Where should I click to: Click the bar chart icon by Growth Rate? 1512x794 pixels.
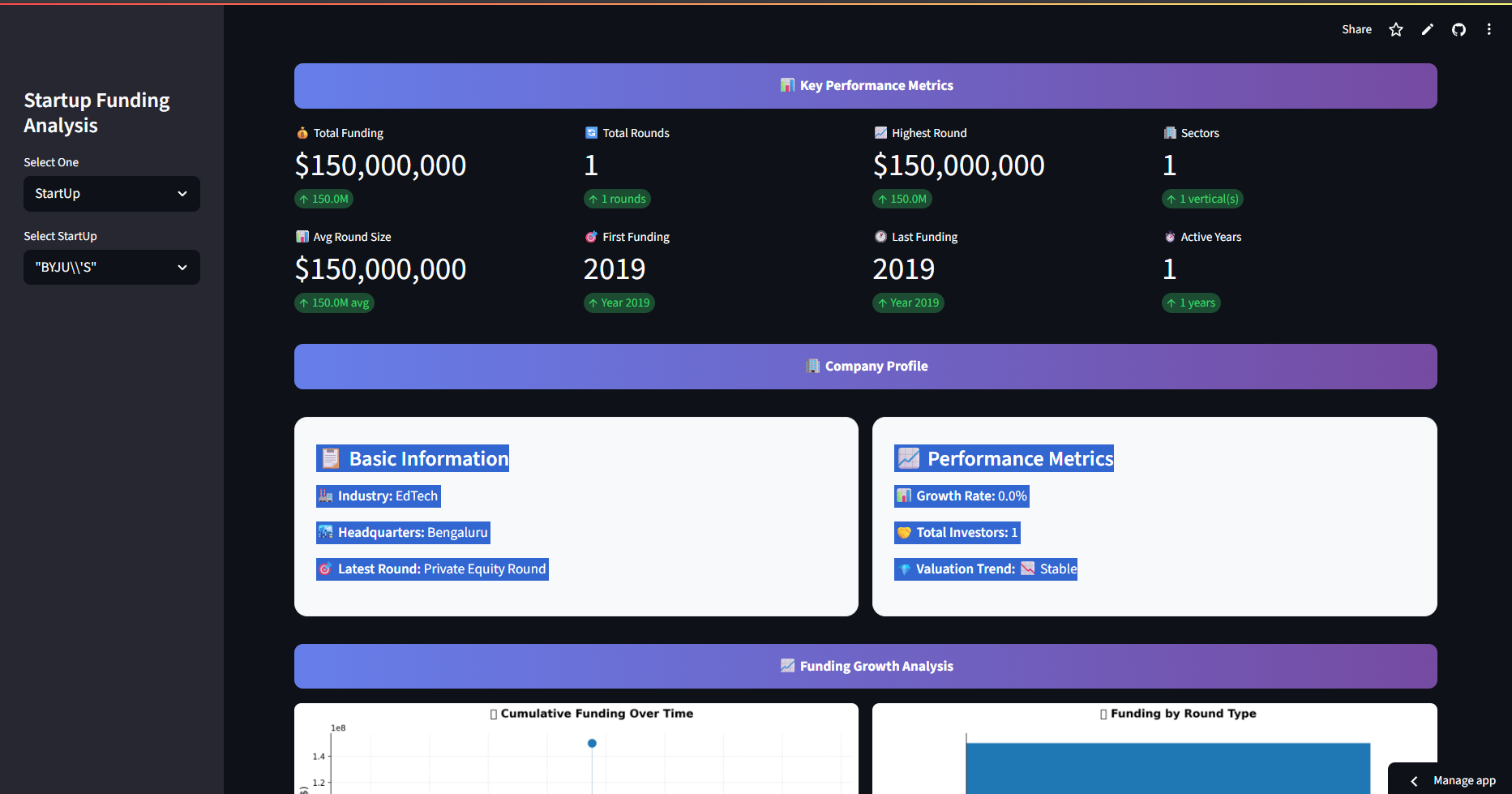tap(904, 496)
